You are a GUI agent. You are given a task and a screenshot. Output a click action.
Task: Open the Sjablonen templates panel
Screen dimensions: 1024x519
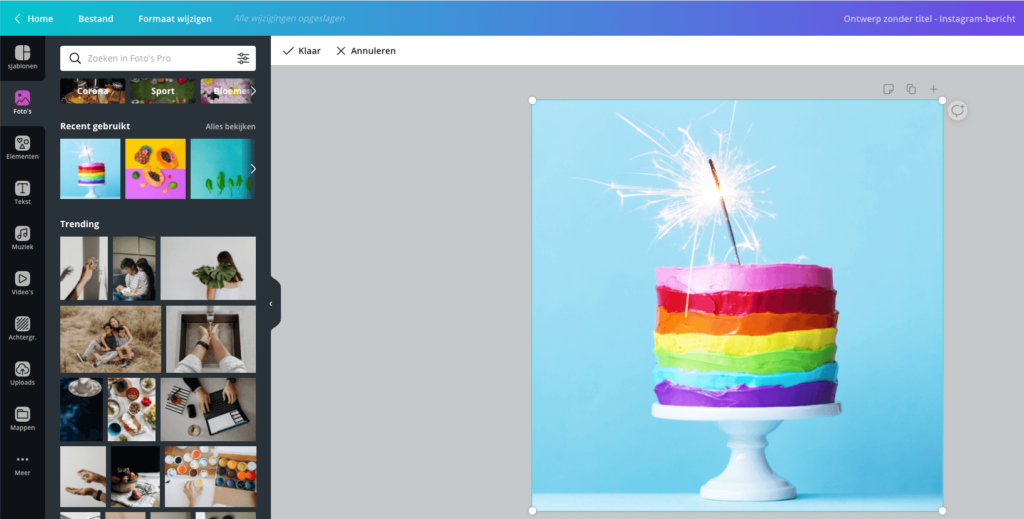(22, 58)
